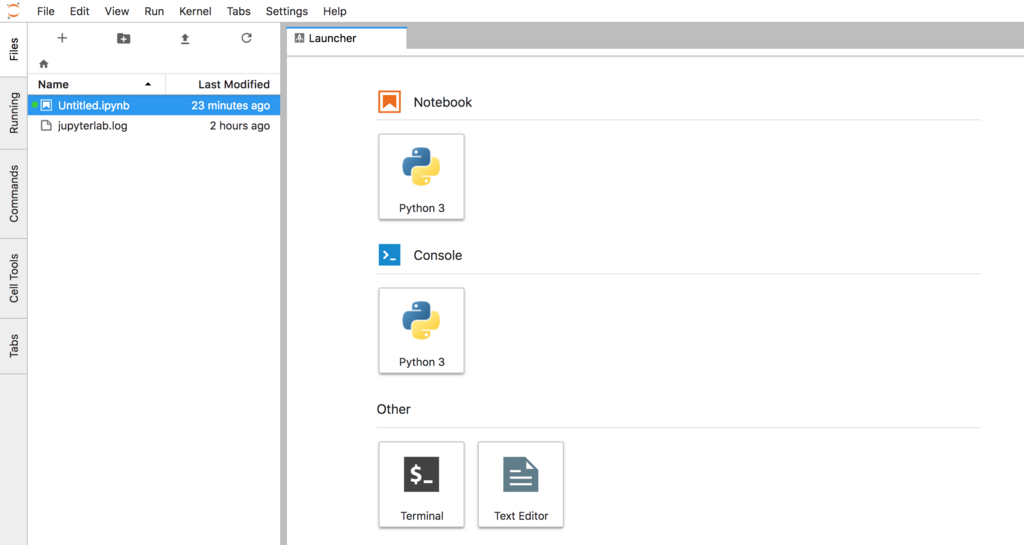Click the "23 minutes ago" timestamp
1024x545 pixels.
pyautogui.click(x=231, y=105)
